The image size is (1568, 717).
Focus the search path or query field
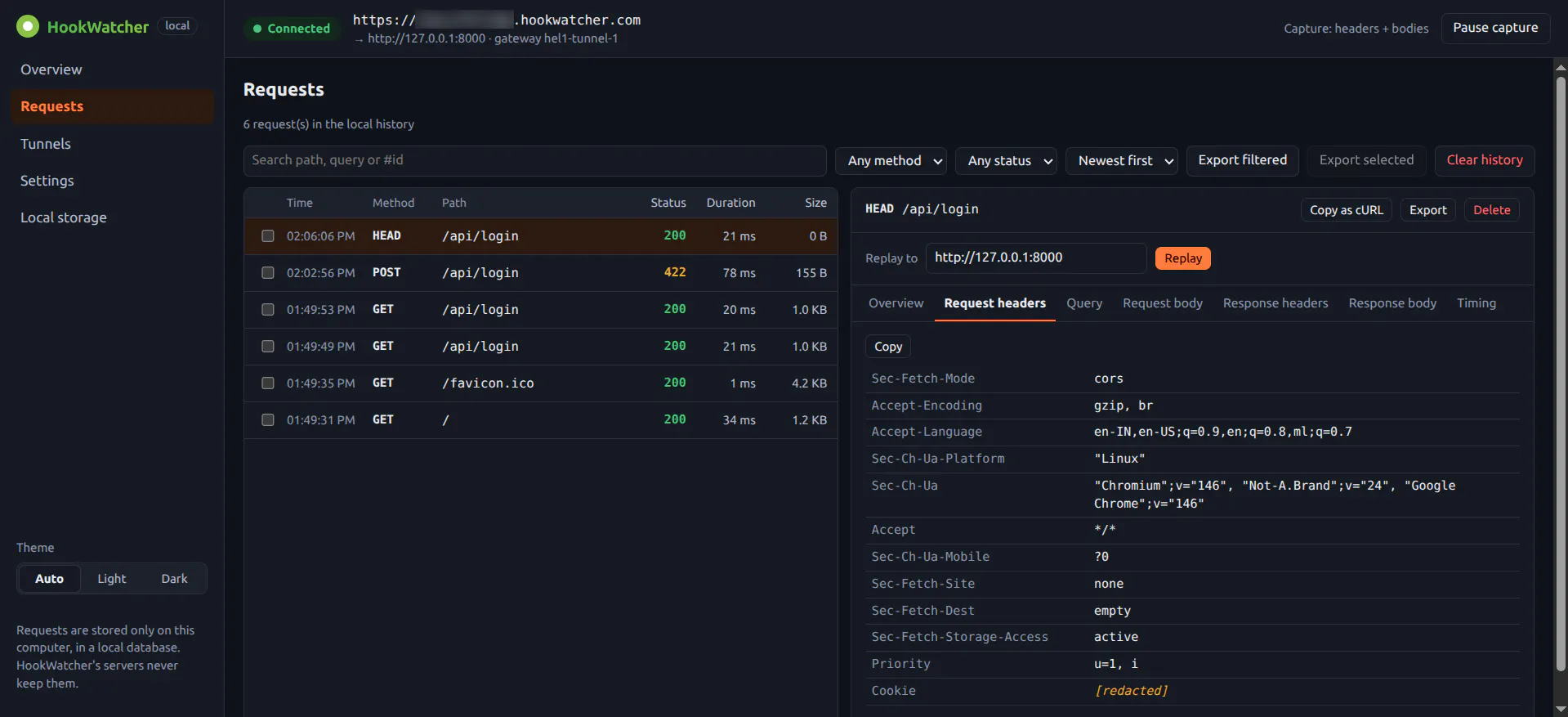pyautogui.click(x=535, y=160)
